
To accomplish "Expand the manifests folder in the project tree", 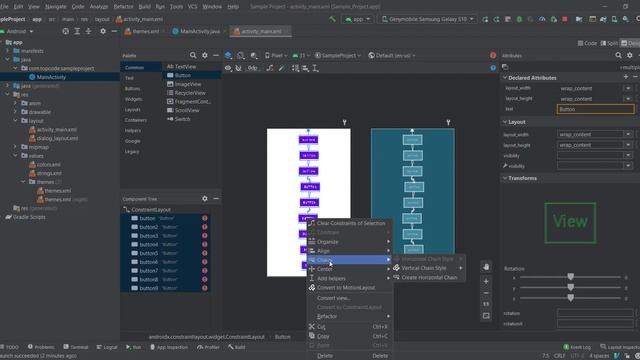I will tap(7, 51).
